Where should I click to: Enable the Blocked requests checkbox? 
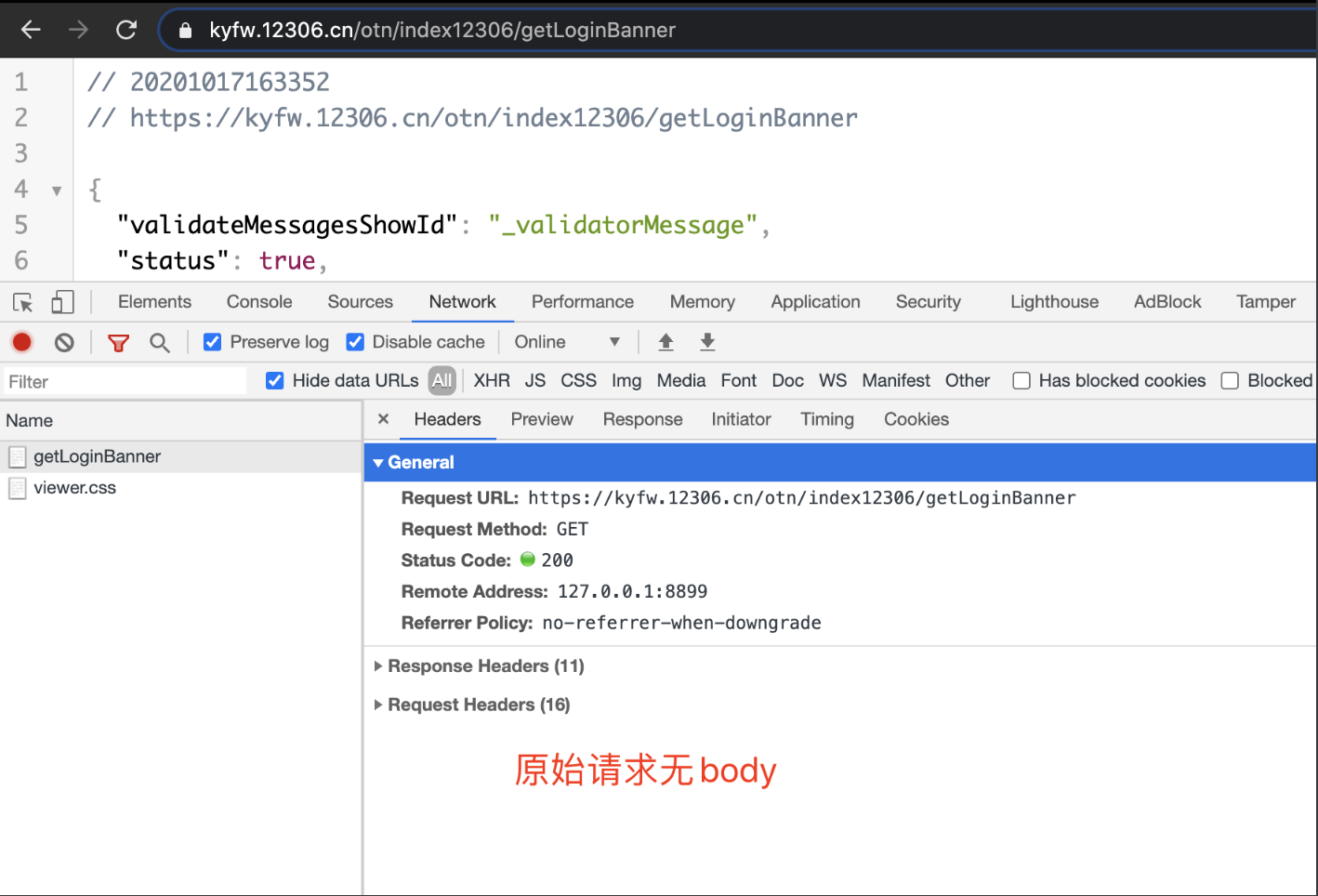click(x=1230, y=380)
